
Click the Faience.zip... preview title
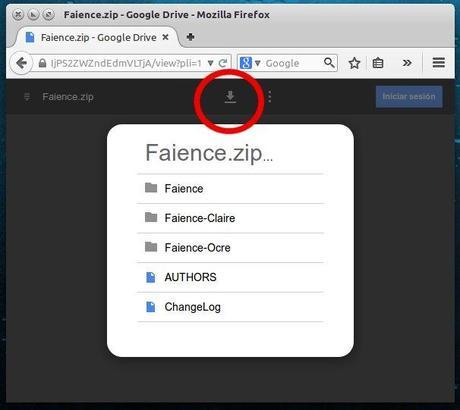click(x=209, y=153)
